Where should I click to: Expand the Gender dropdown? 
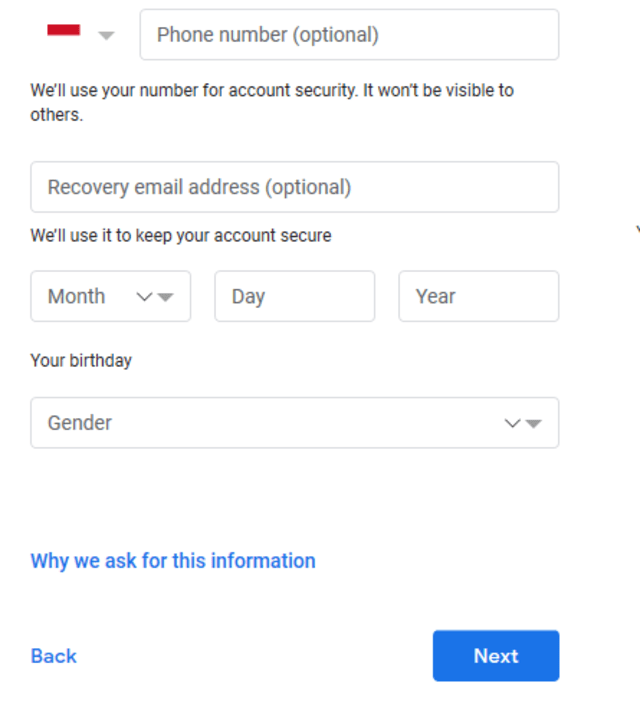click(x=294, y=423)
